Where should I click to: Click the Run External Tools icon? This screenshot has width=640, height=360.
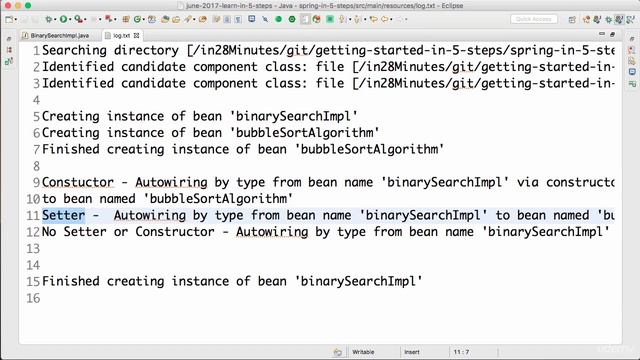[78, 19]
